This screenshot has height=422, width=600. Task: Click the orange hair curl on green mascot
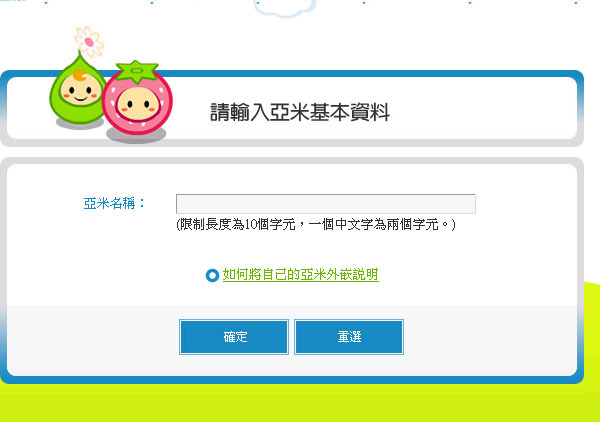click(x=80, y=75)
